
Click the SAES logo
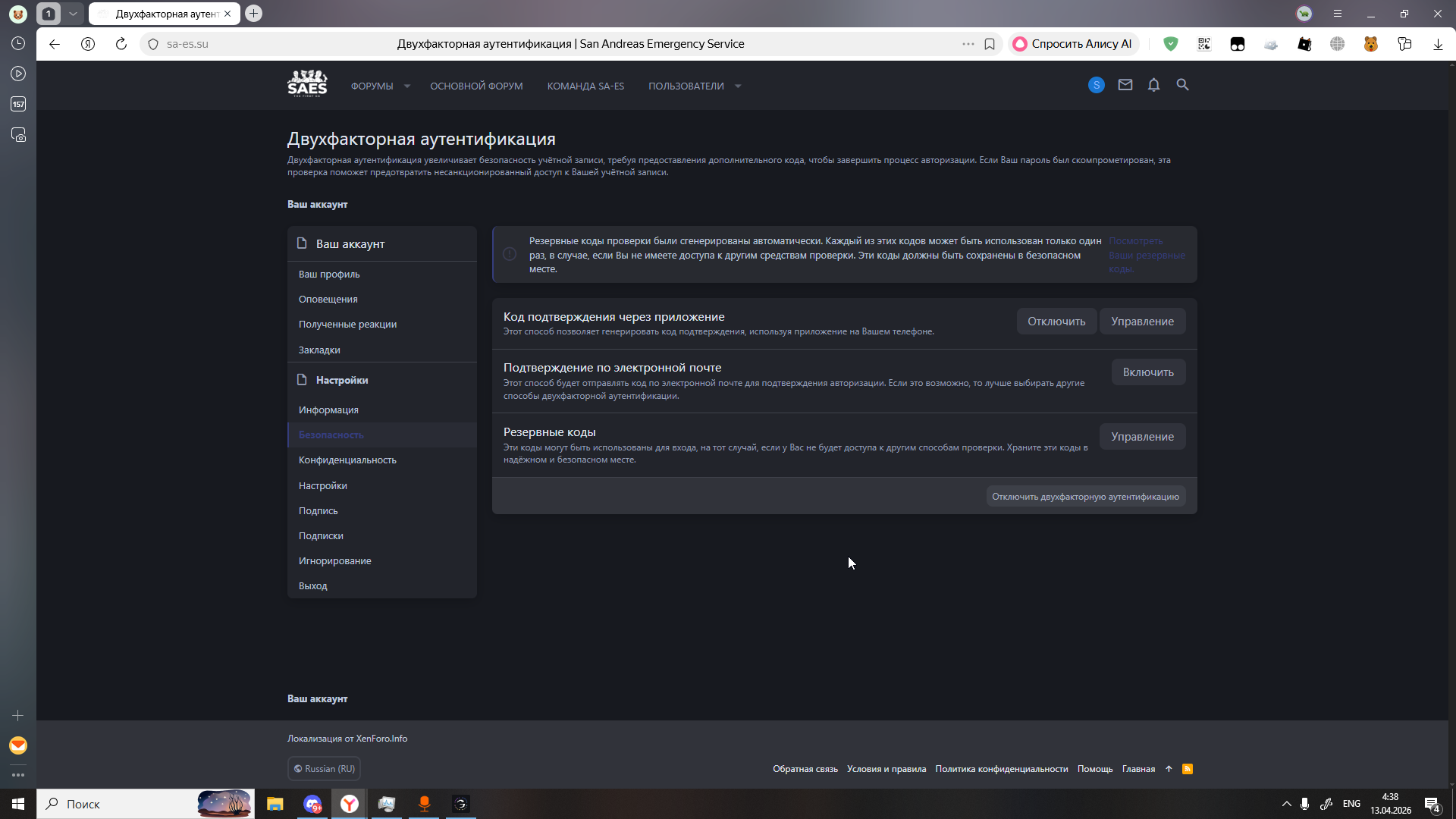(x=307, y=83)
